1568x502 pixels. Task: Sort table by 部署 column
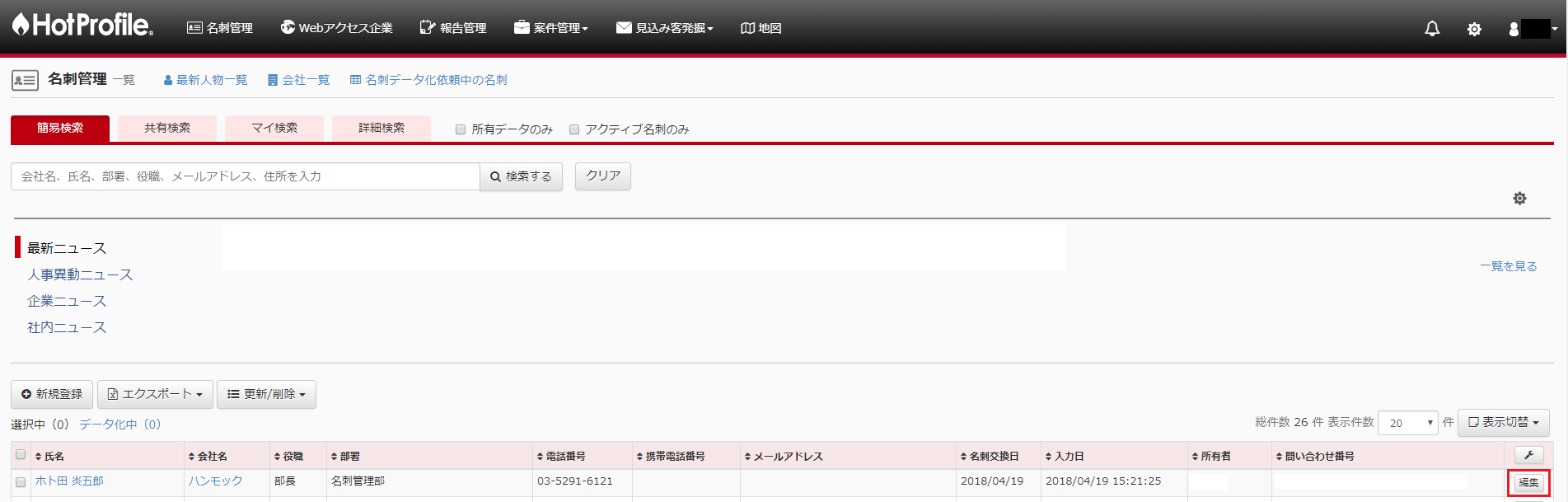pyautogui.click(x=345, y=456)
